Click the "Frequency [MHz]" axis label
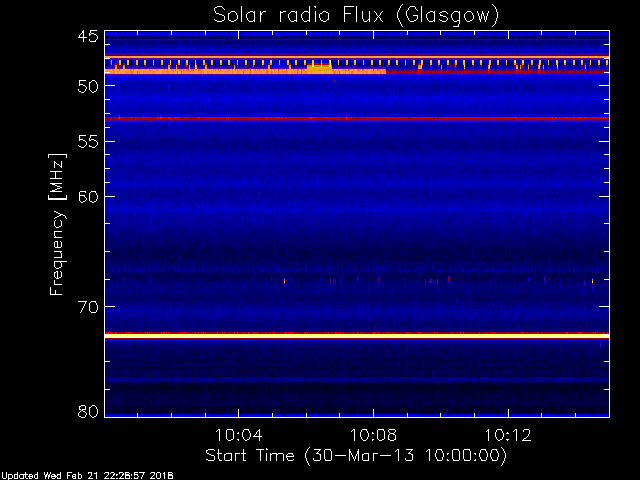640x480 pixels. [x=57, y=224]
